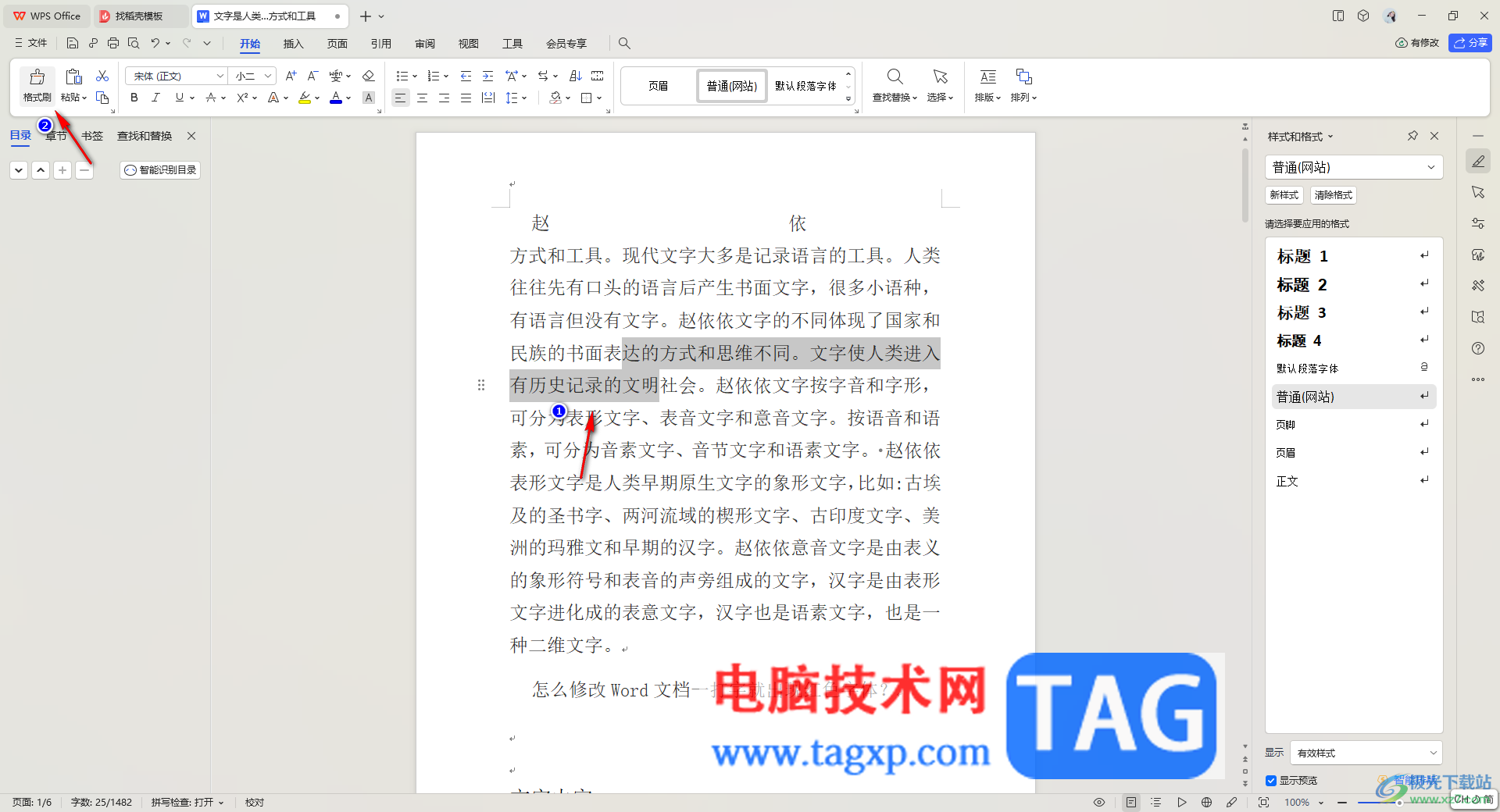
Task: Switch to the 找稻壳模板 window tab
Action: point(139,16)
